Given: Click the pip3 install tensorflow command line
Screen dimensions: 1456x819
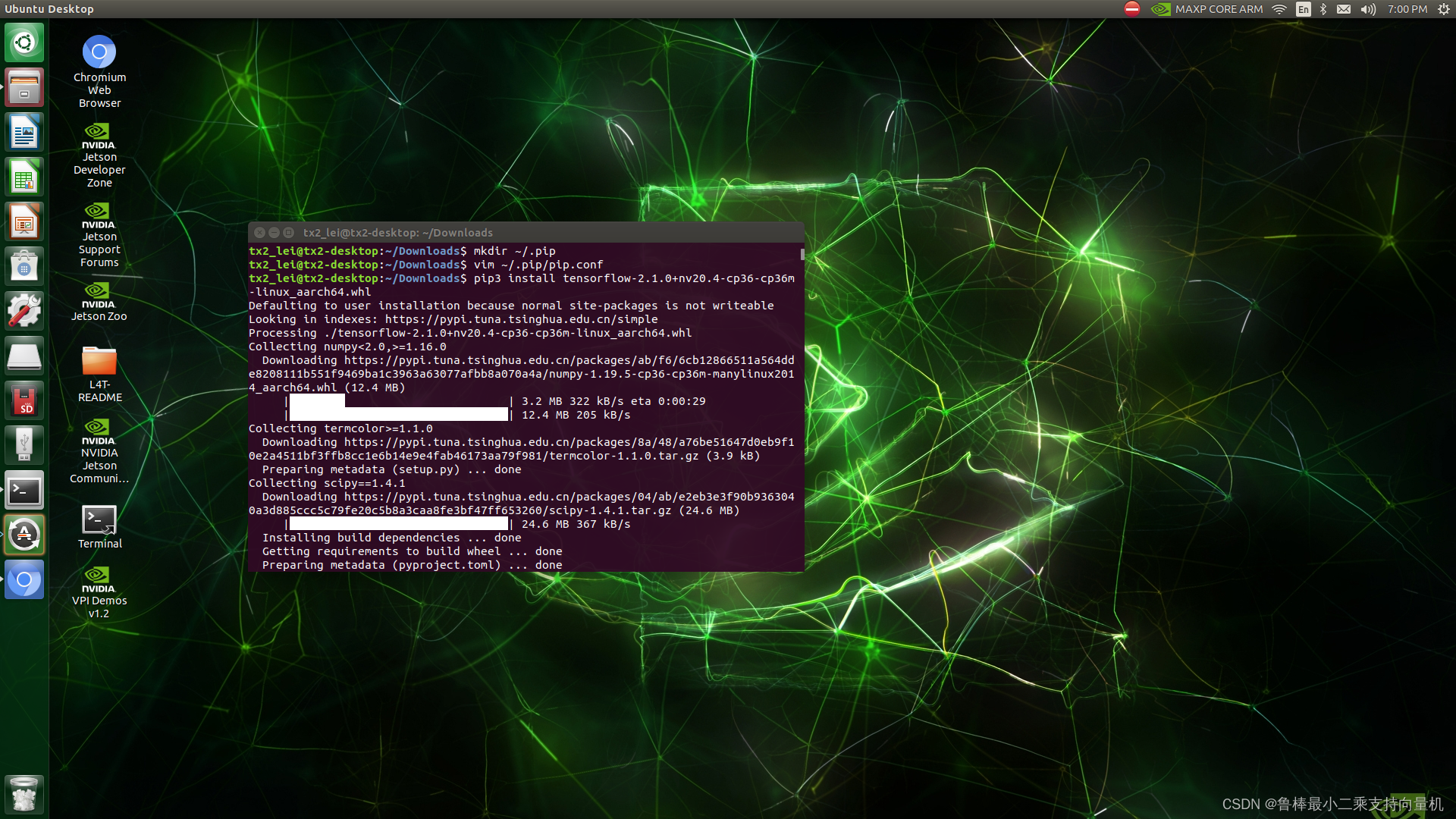Looking at the screenshot, I should coord(522,285).
